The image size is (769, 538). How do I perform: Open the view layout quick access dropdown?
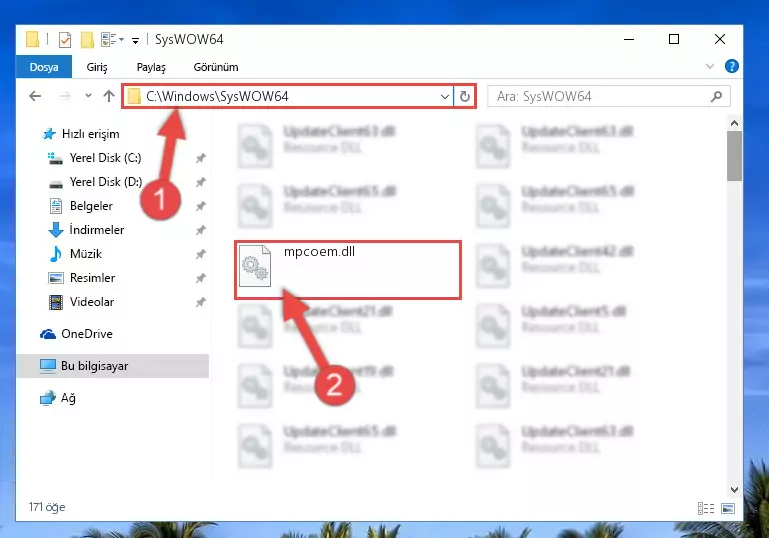coord(112,39)
